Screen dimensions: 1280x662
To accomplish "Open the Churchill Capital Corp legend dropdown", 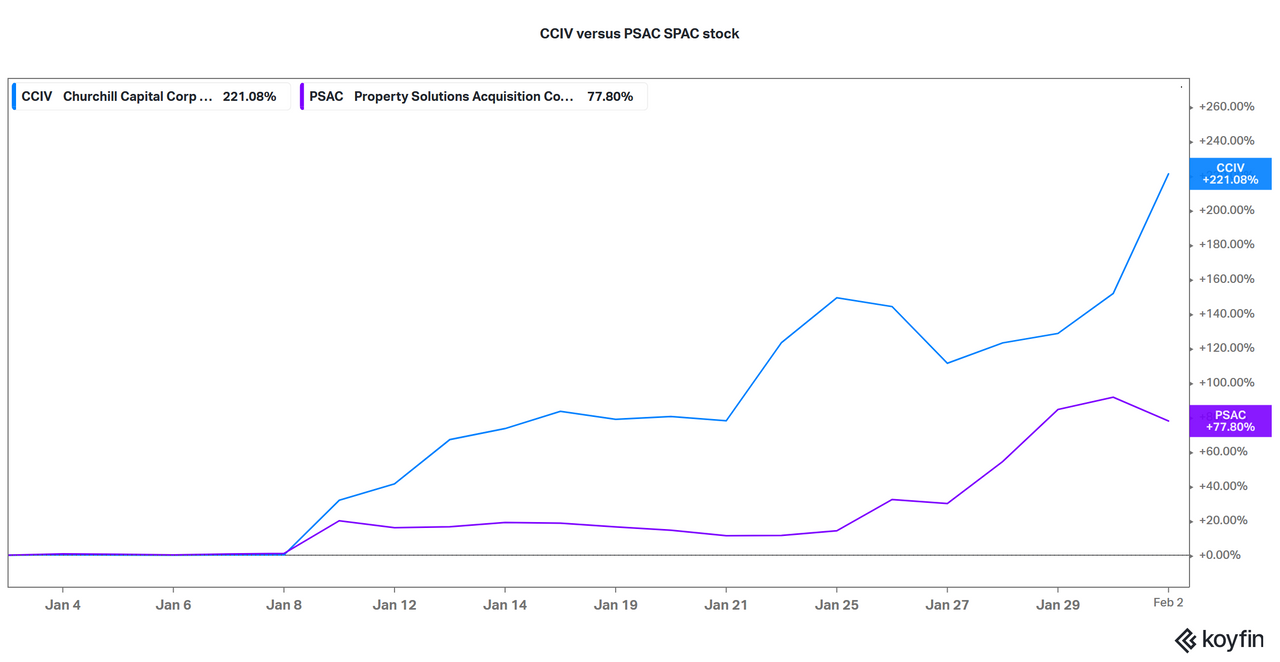I will (x=138, y=96).
